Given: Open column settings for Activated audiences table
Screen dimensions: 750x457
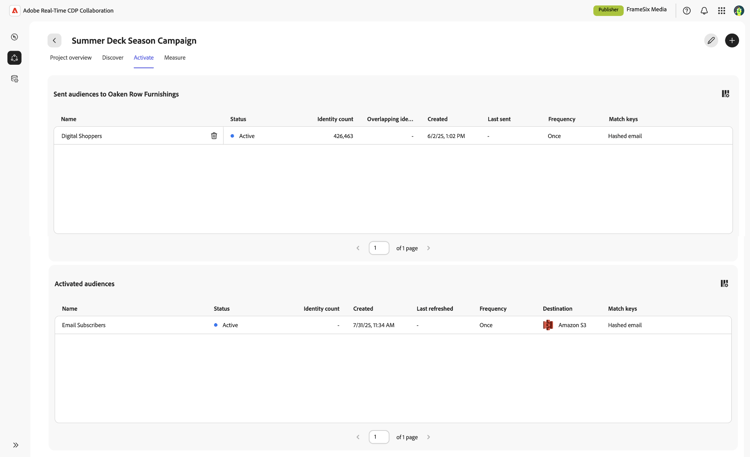Looking at the screenshot, I should 724,284.
